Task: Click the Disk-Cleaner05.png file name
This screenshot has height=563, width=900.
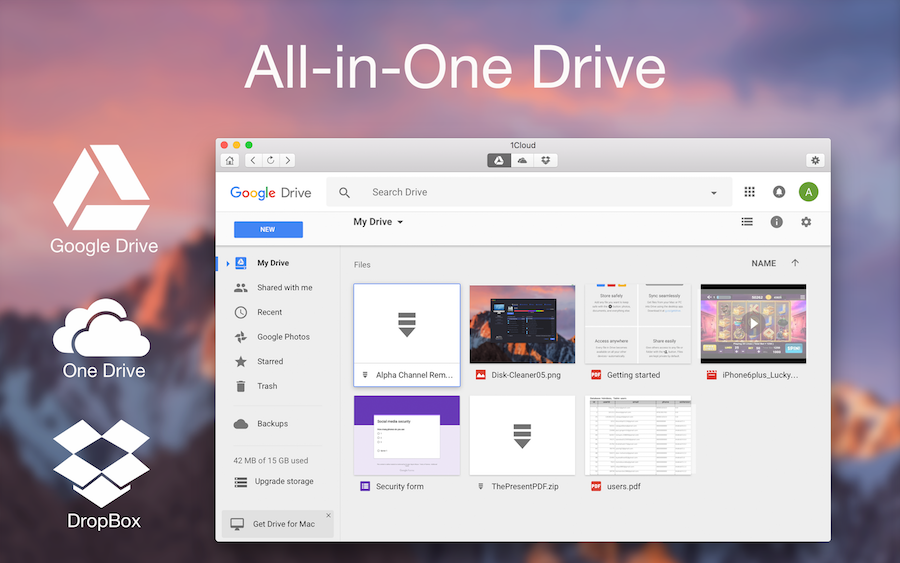Action: [526, 375]
